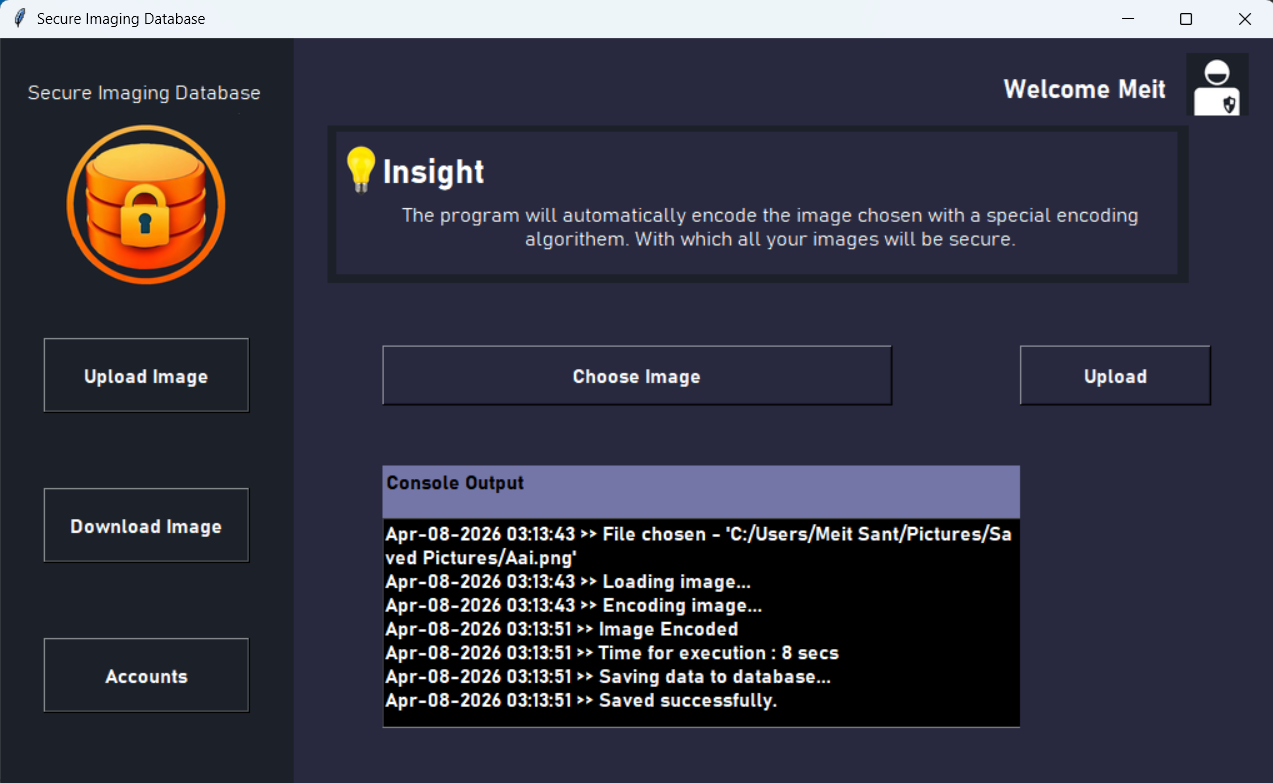Click the orange database lock logo
This screenshot has height=783, width=1273.
point(146,205)
